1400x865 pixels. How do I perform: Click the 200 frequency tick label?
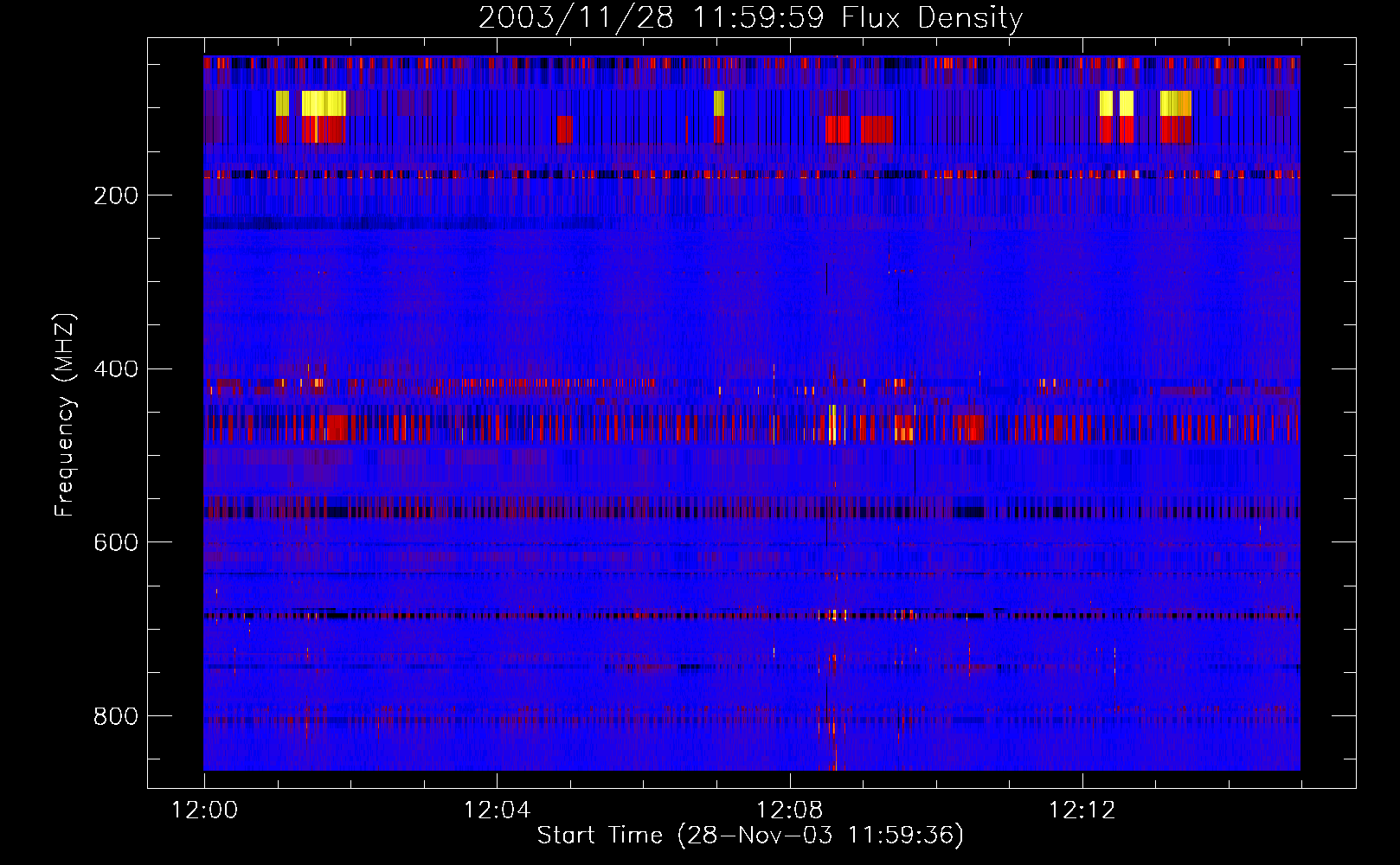point(115,195)
